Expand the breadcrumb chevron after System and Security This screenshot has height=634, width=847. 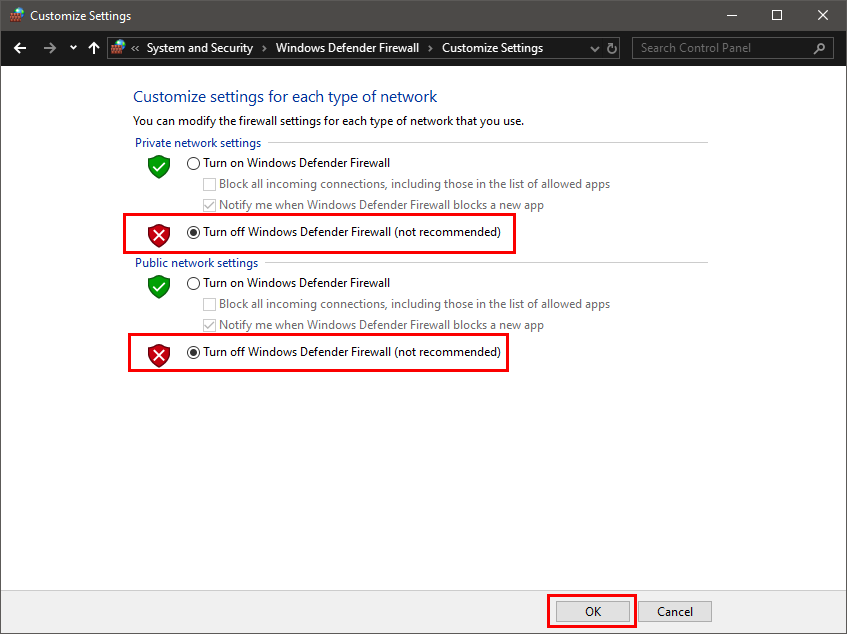[x=264, y=48]
